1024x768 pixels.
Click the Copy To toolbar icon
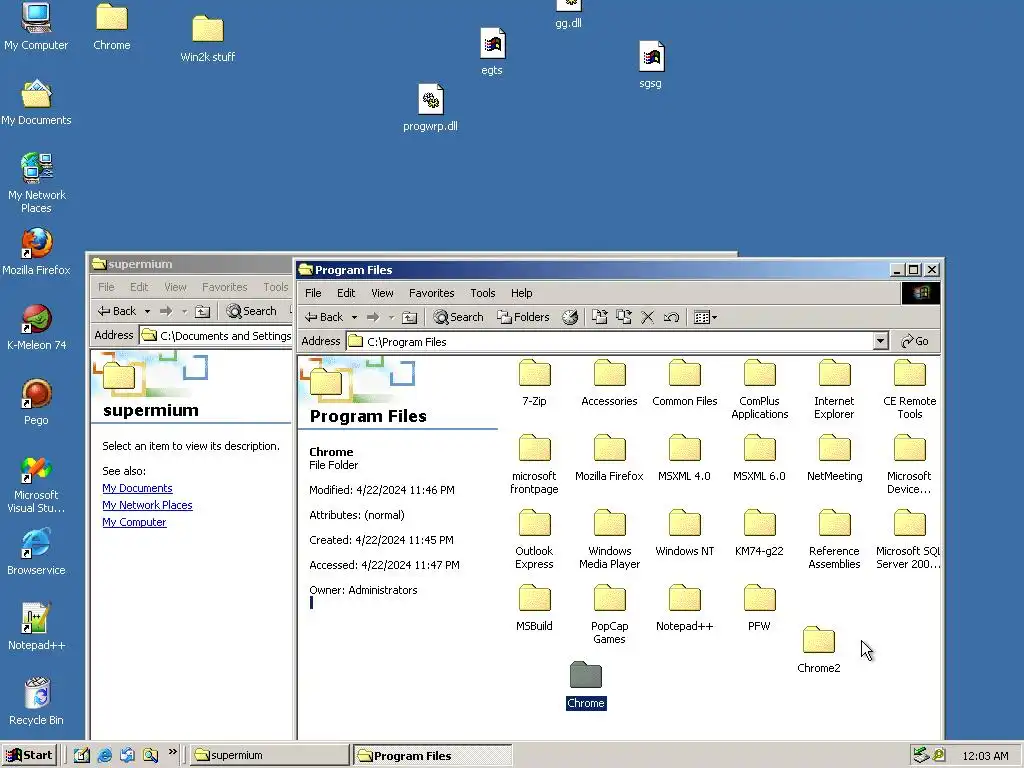click(624, 317)
